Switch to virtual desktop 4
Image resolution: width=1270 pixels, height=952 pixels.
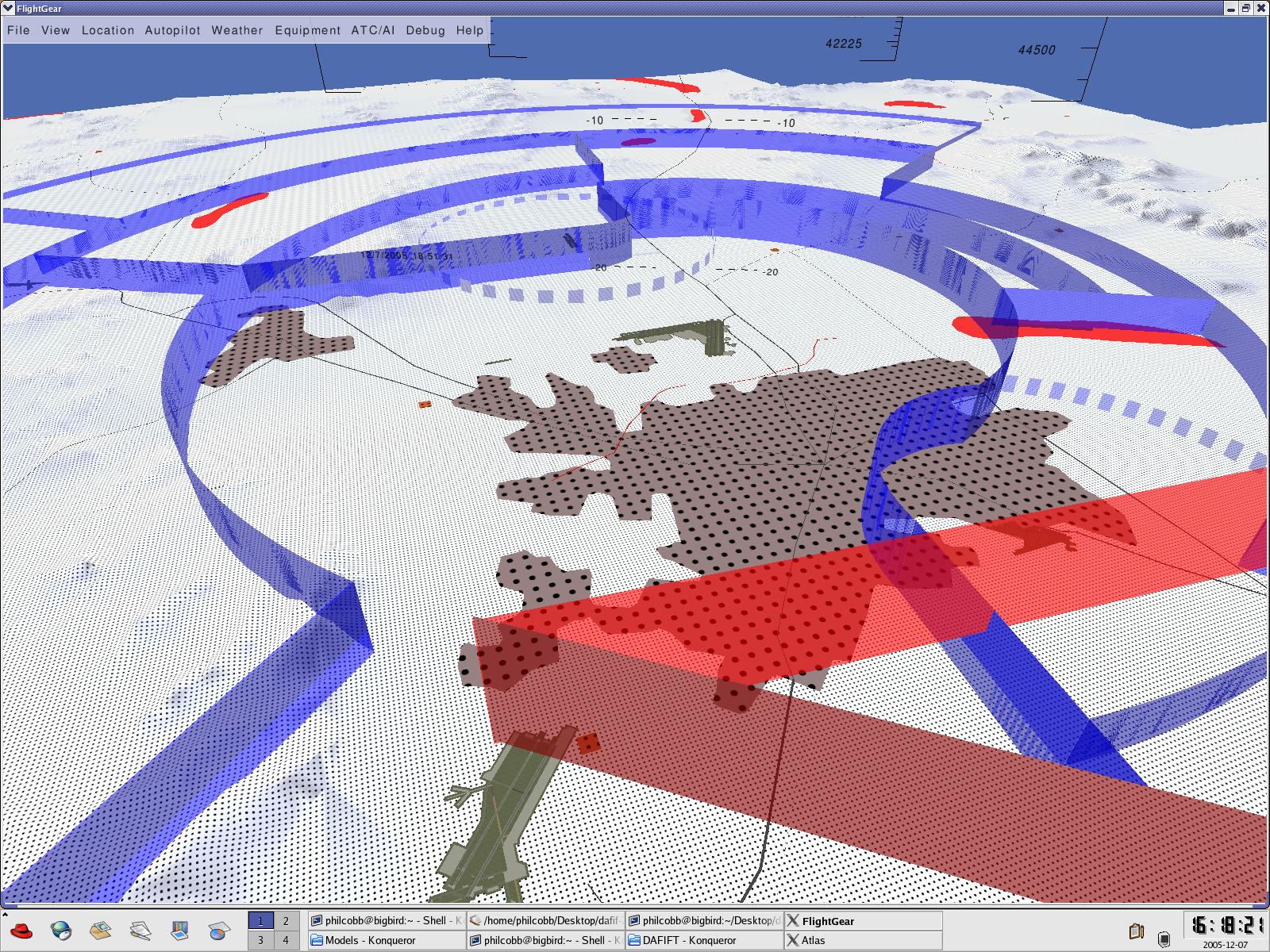(286, 940)
